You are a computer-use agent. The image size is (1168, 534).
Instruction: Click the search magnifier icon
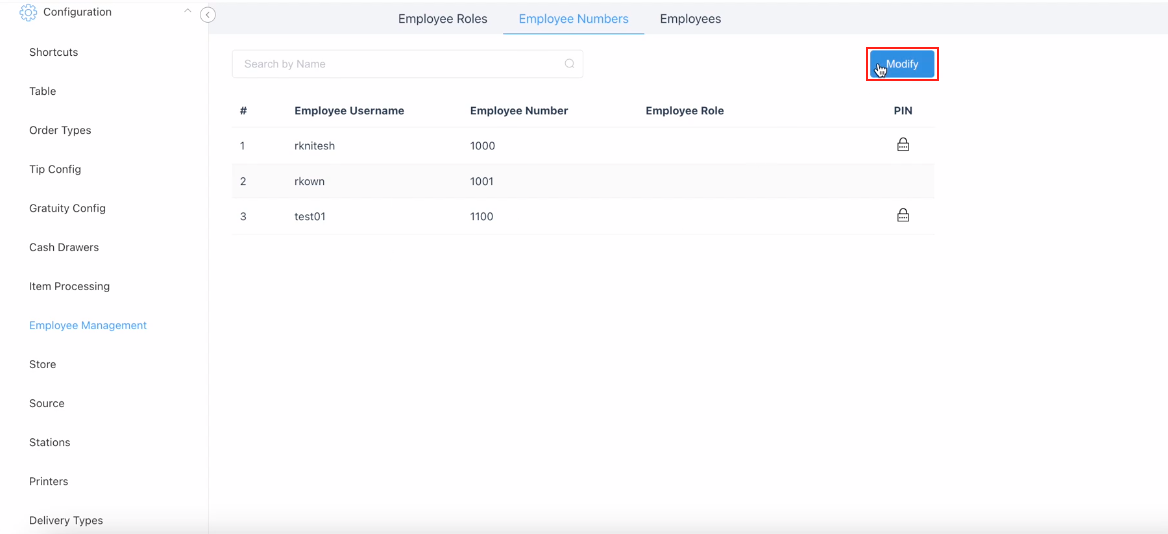tap(569, 64)
